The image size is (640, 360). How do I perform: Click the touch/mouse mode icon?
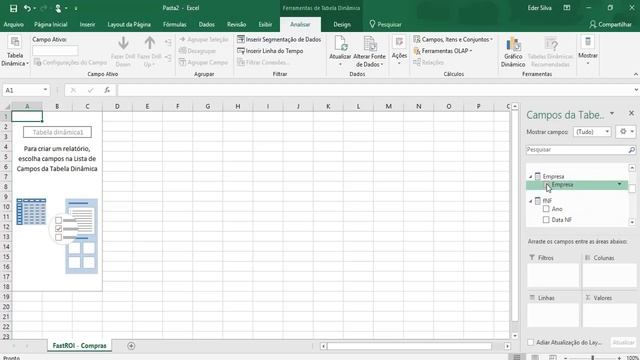click(59, 8)
